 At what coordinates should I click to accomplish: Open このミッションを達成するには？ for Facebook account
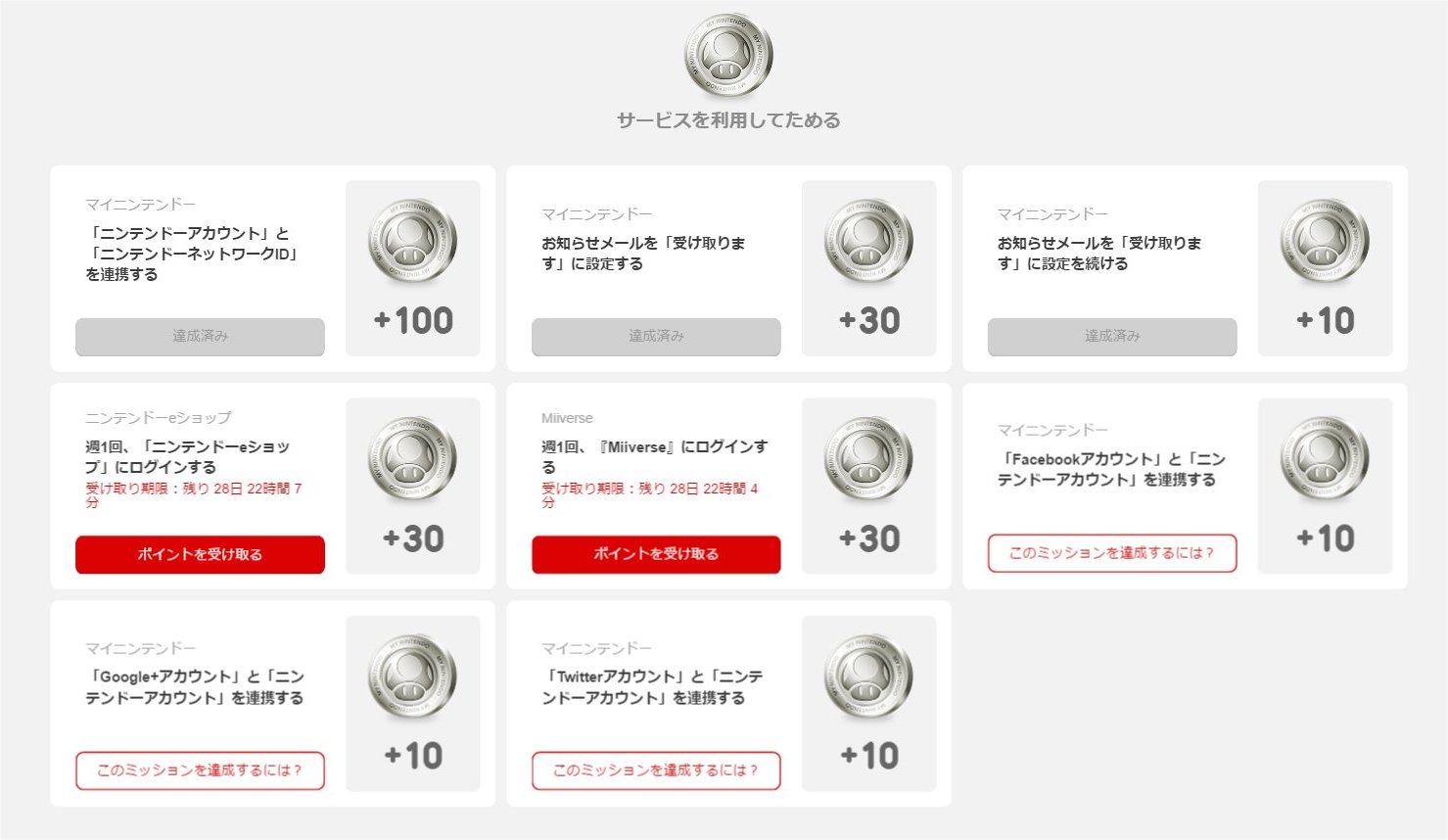coord(1111,553)
